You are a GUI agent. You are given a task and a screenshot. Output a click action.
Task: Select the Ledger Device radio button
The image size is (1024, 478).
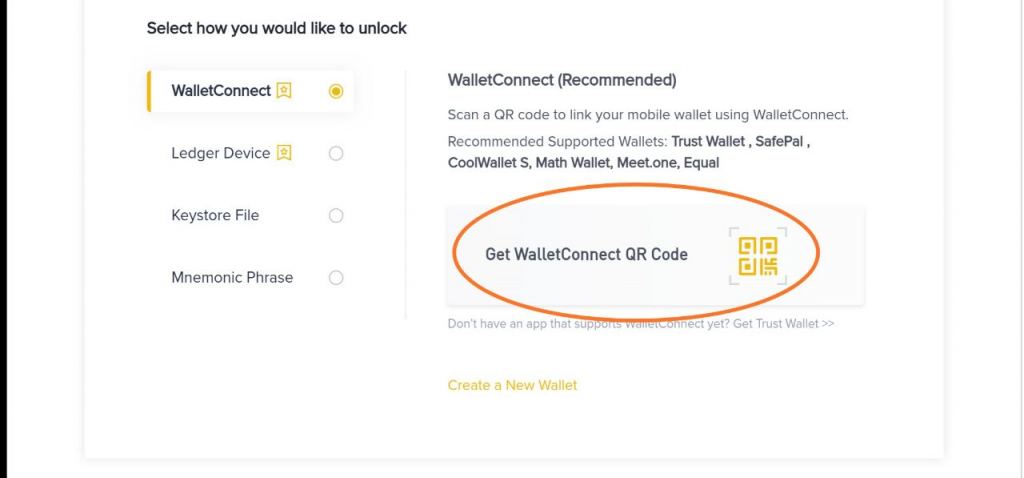click(x=336, y=153)
